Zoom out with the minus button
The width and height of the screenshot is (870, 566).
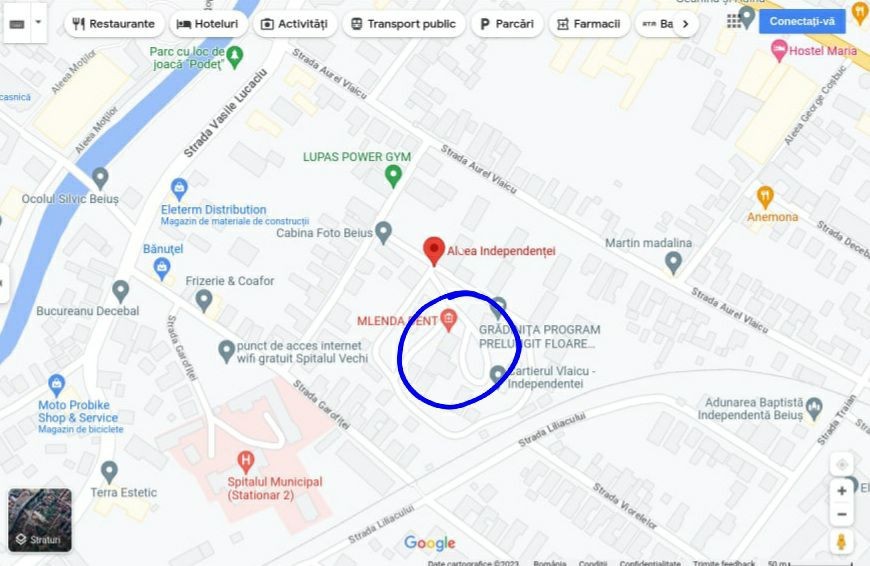(x=842, y=514)
